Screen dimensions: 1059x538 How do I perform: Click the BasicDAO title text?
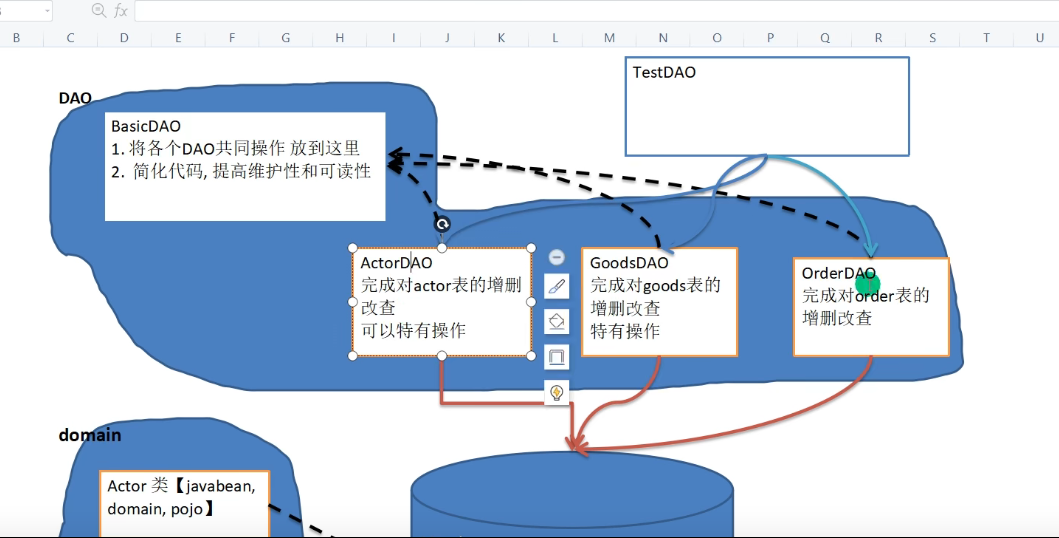tap(146, 126)
